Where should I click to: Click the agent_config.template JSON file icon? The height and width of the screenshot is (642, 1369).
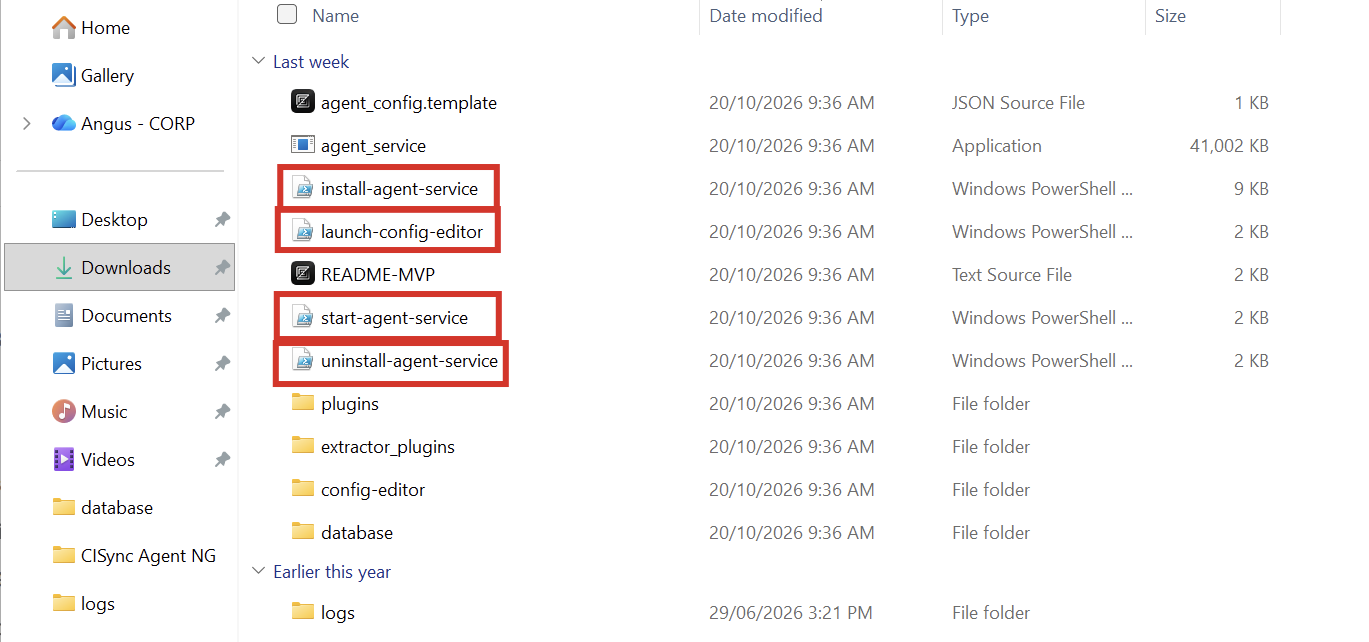(x=303, y=102)
